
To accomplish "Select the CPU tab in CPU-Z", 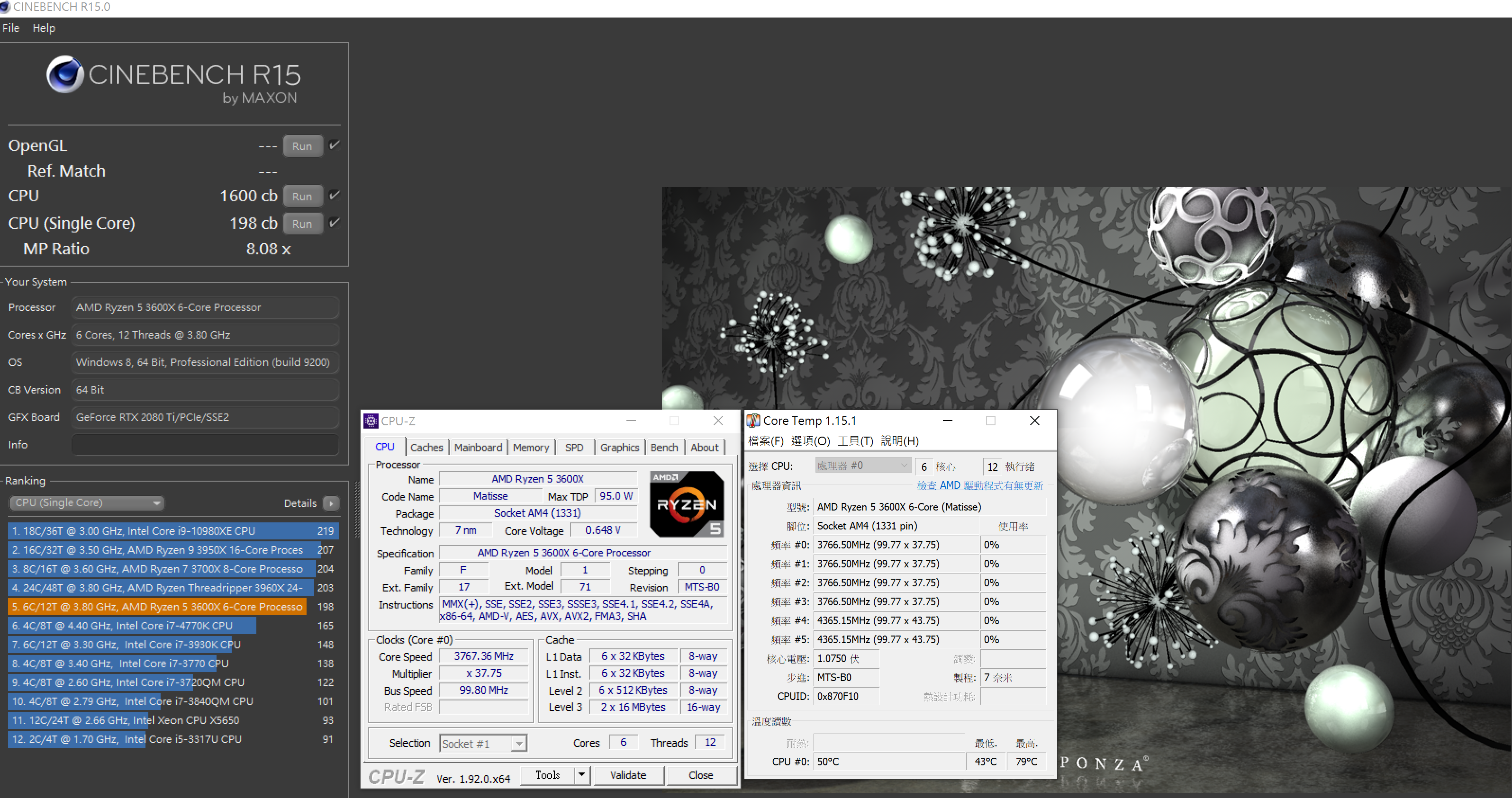I will point(384,447).
